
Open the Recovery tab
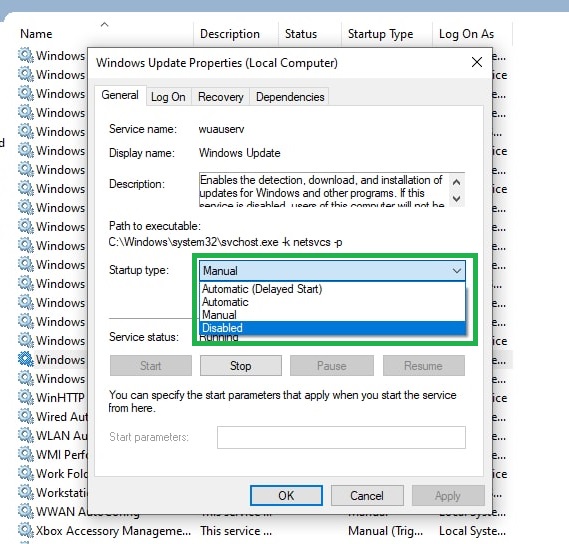(221, 97)
